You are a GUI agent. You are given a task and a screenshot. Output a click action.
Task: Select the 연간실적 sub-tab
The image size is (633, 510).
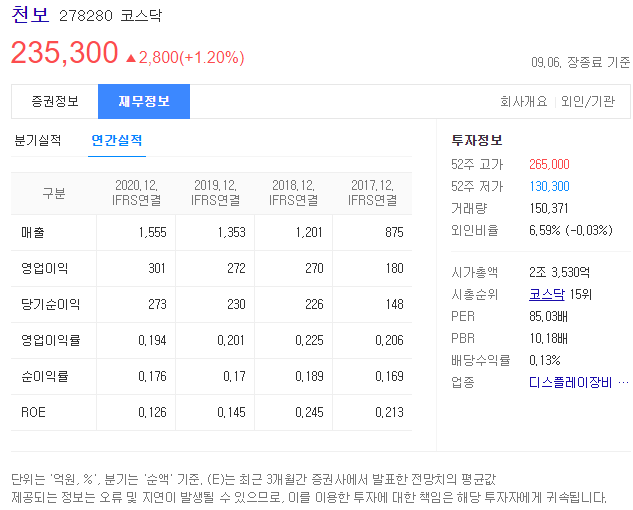point(117,141)
